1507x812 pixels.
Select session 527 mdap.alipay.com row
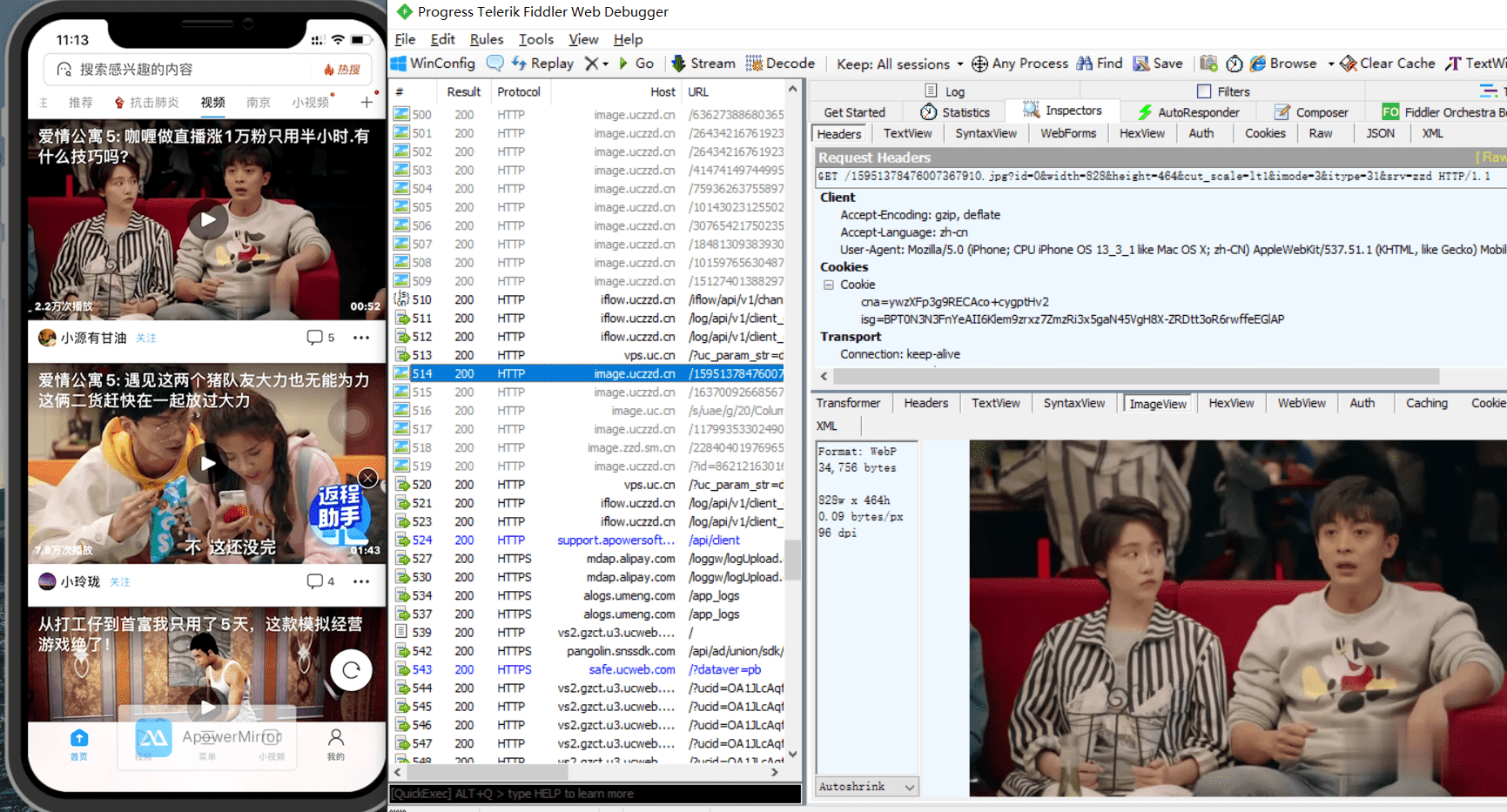[589, 559]
